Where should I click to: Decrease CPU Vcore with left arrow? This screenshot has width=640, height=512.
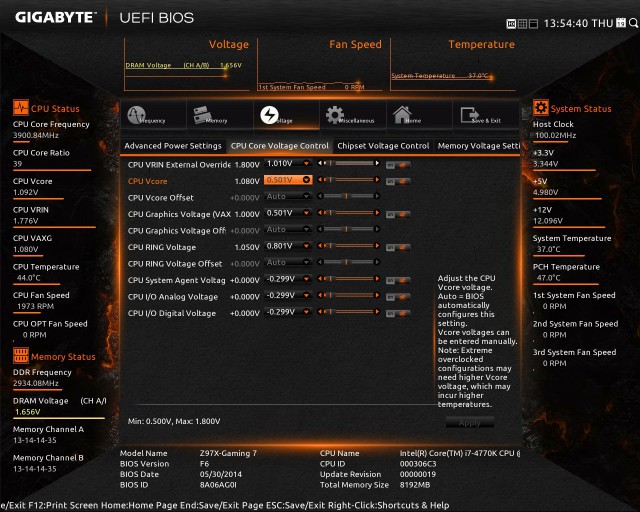[320, 180]
